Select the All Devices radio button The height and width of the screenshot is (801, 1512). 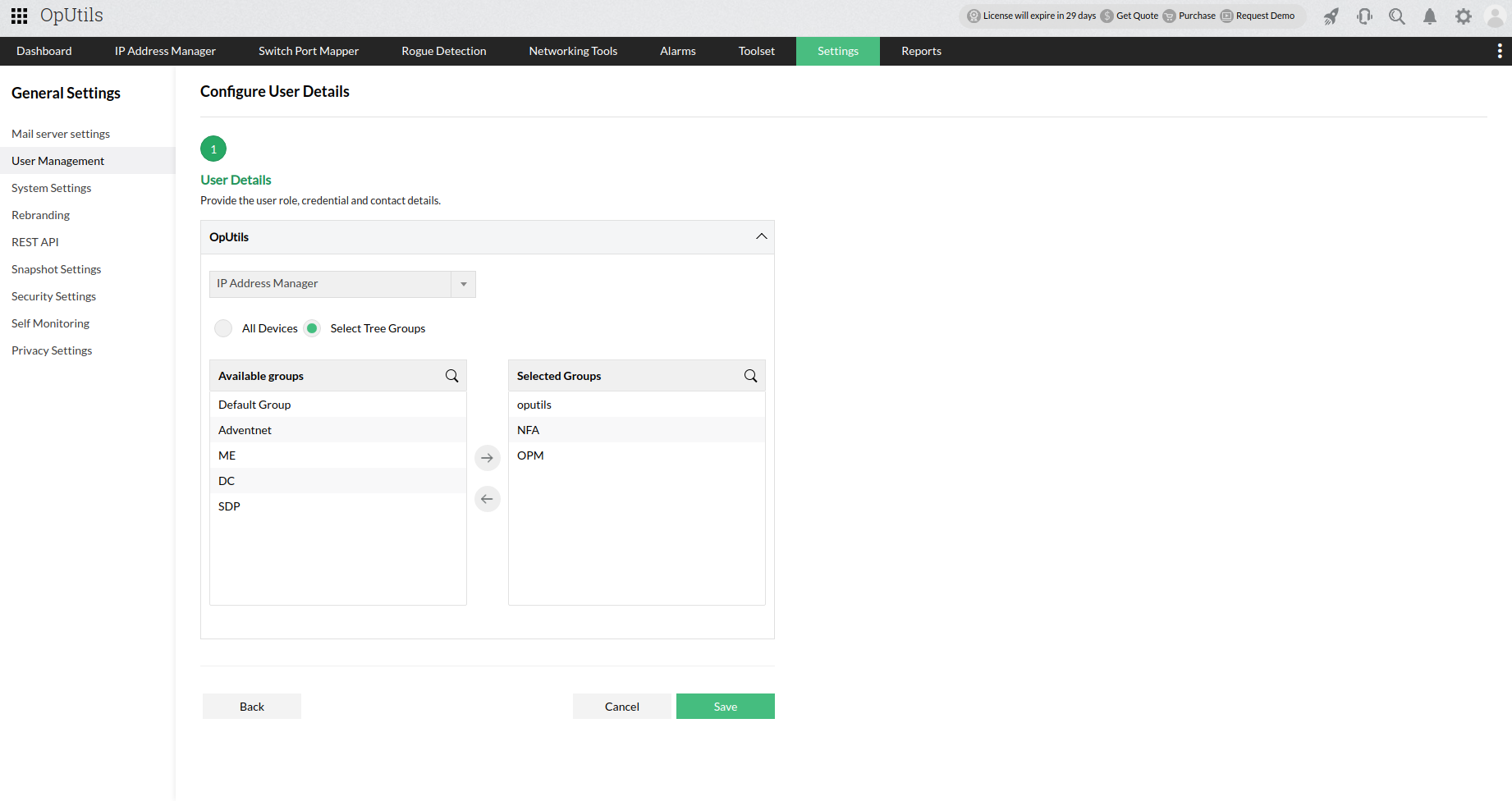222,327
